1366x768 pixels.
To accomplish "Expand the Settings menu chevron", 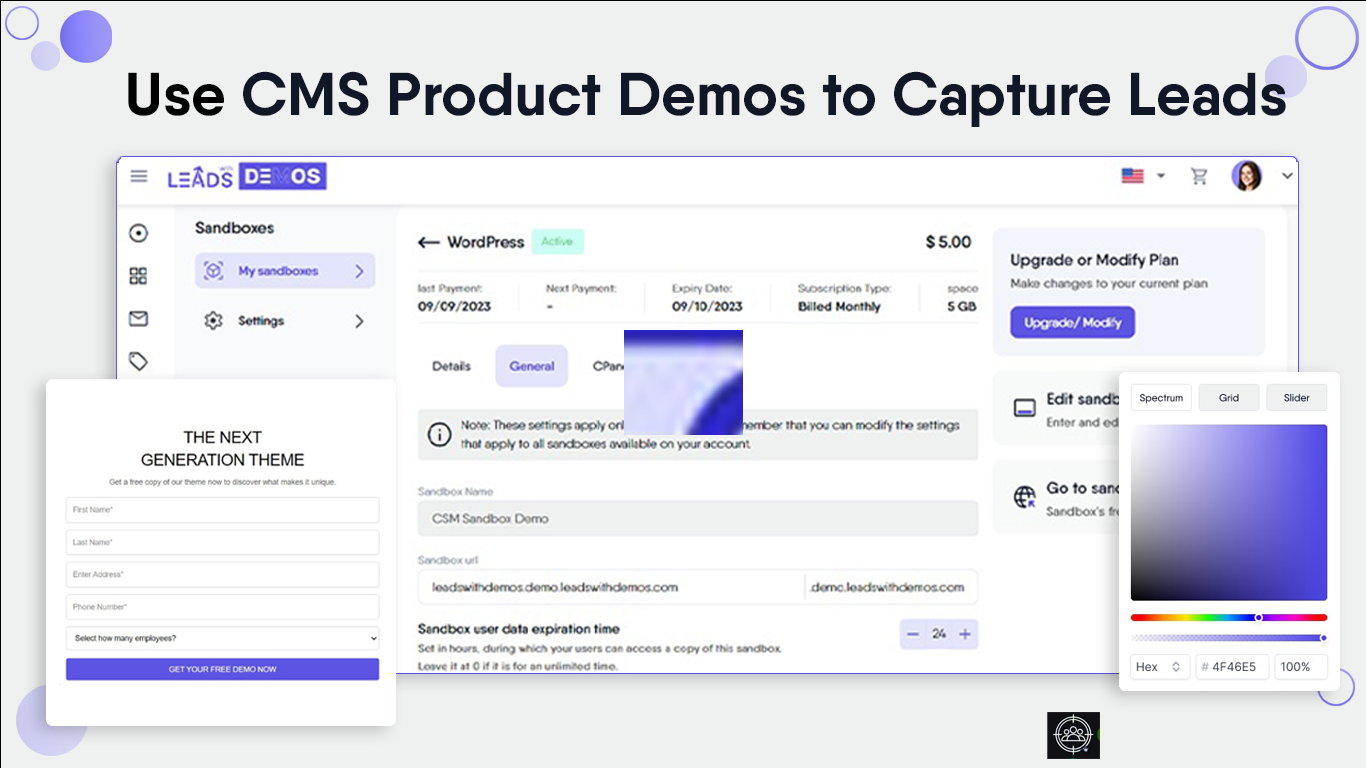I will tap(359, 321).
